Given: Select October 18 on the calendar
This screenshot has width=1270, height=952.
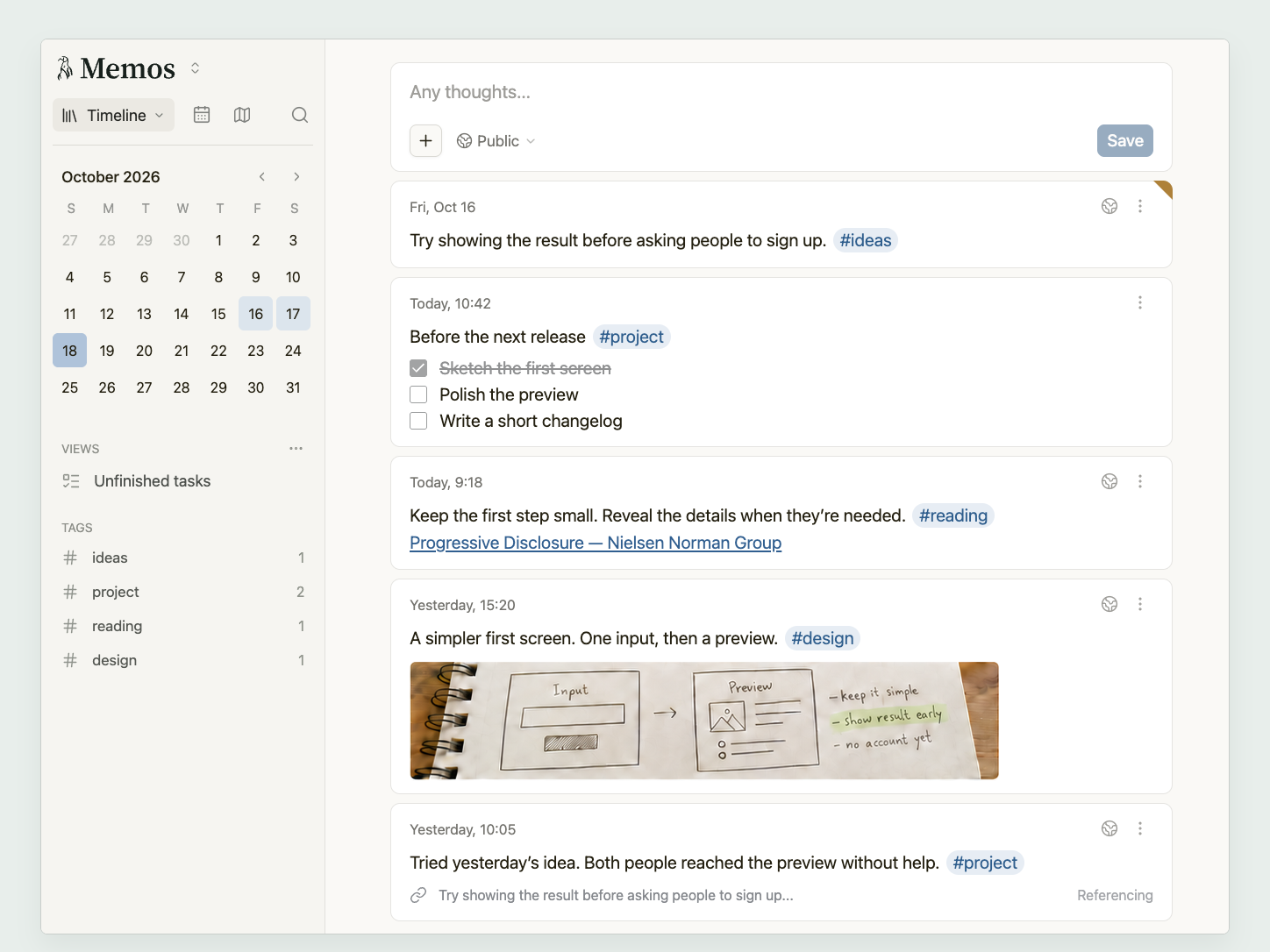Looking at the screenshot, I should tap(69, 351).
